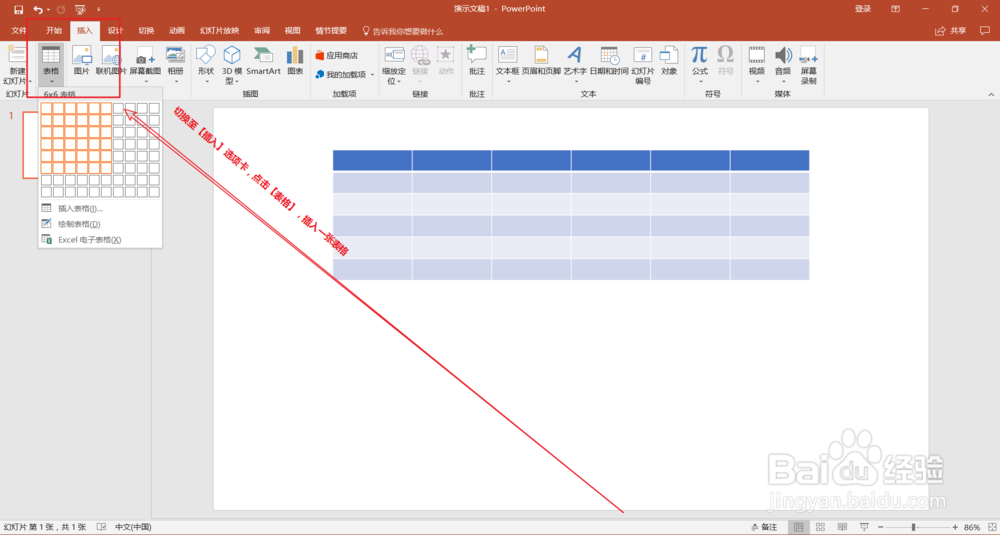Click the last blue header cell of slide table
Viewport: 1000px width, 535px height.
(770, 160)
